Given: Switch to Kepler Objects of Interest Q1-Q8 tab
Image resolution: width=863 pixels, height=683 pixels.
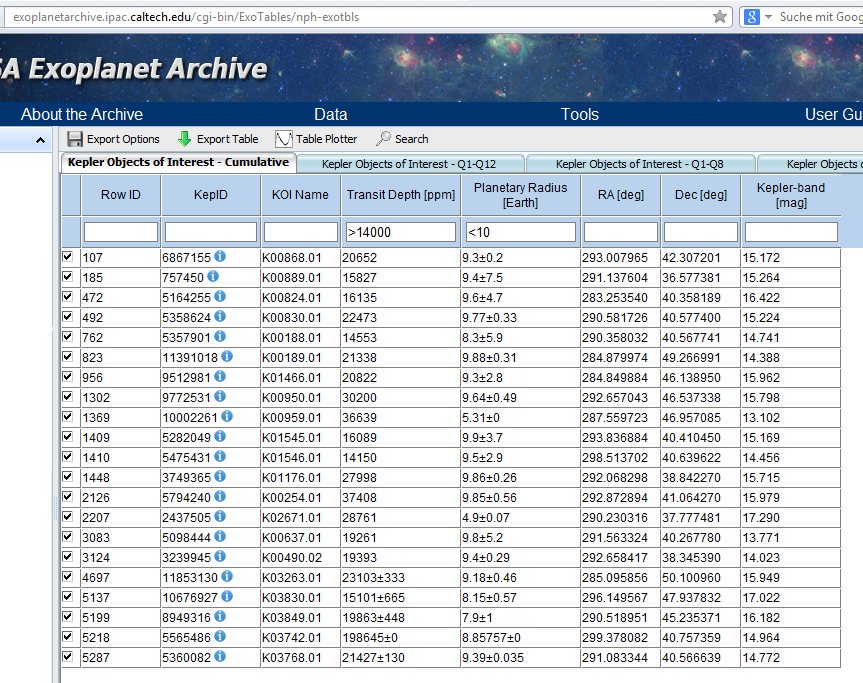Looking at the screenshot, I should (640, 164).
